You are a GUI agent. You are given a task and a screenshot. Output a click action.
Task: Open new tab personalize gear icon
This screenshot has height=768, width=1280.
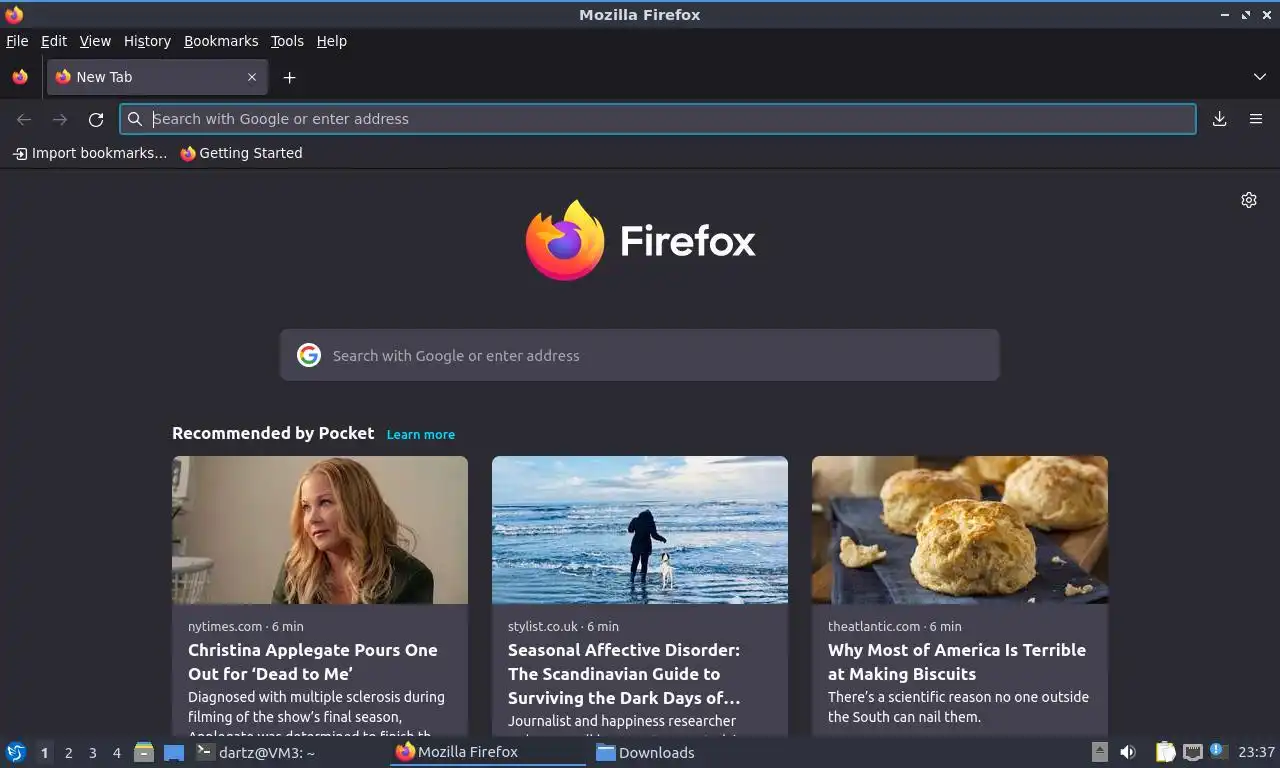(1249, 200)
